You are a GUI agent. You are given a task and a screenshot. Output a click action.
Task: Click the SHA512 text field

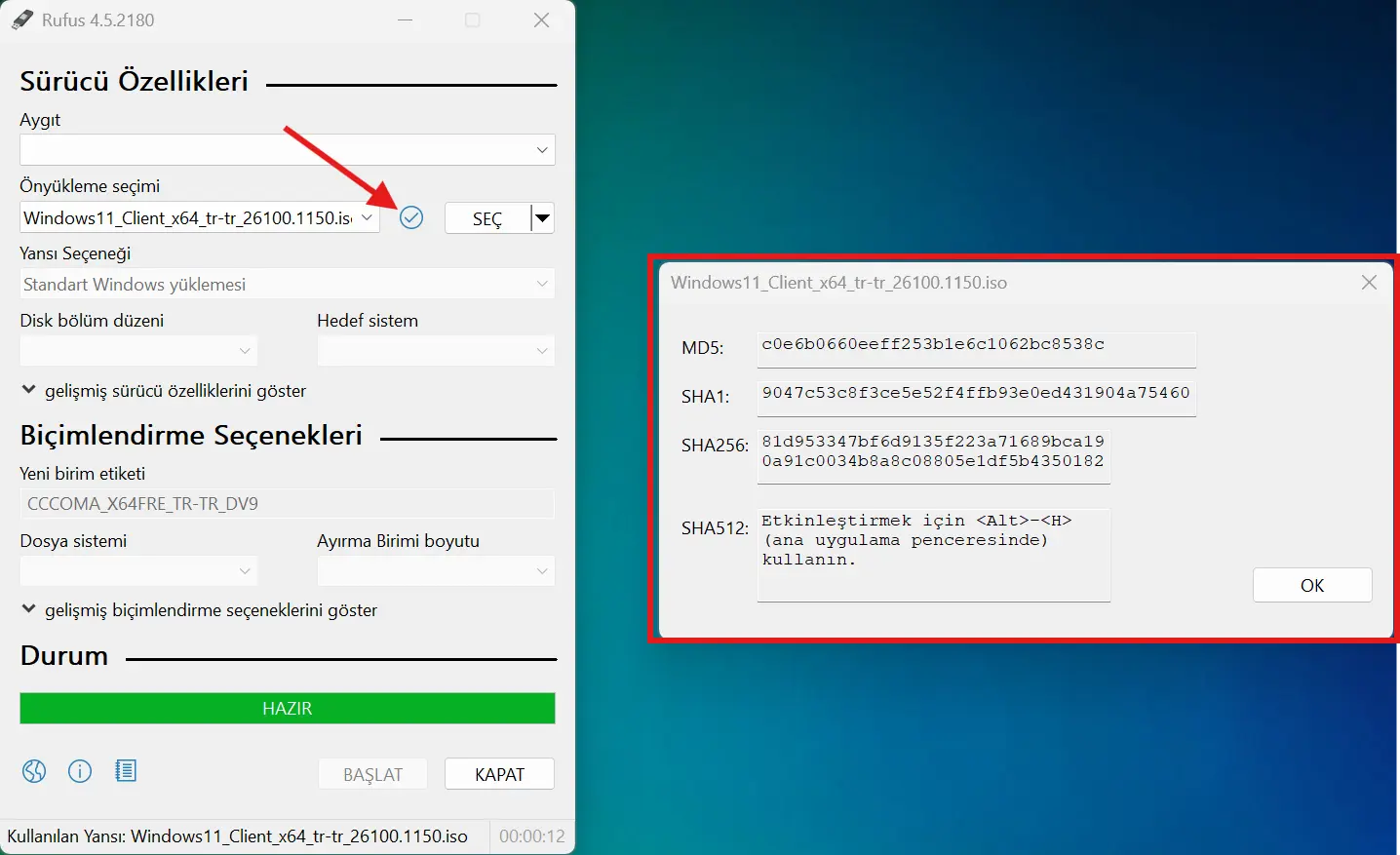pos(934,555)
